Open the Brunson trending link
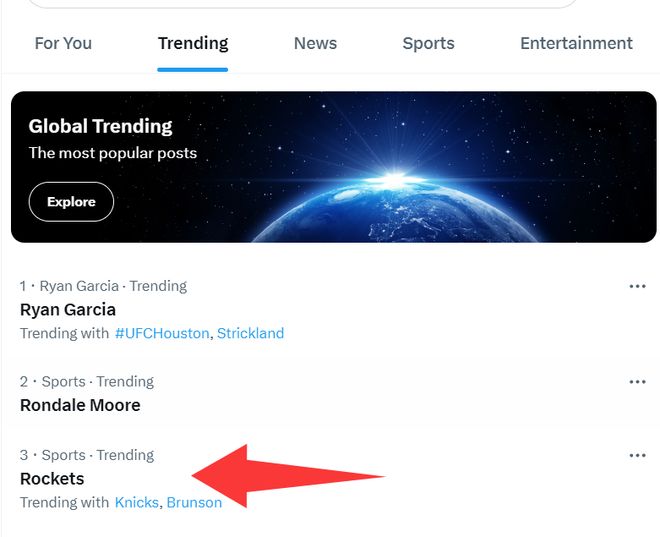This screenshot has height=537, width=660. pyautogui.click(x=194, y=502)
